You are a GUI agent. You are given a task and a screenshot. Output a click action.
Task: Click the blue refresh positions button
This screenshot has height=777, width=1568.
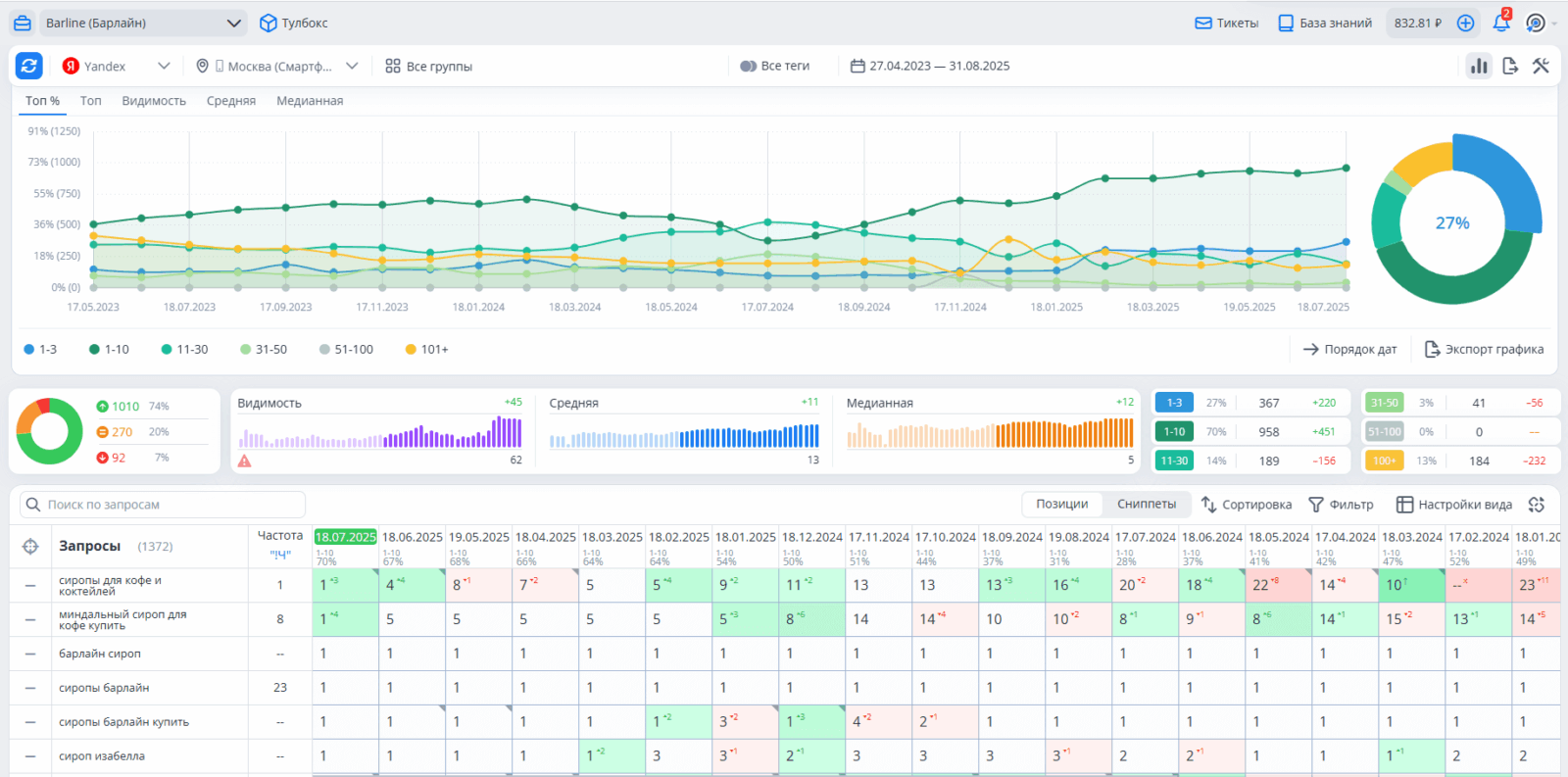pyautogui.click(x=29, y=66)
